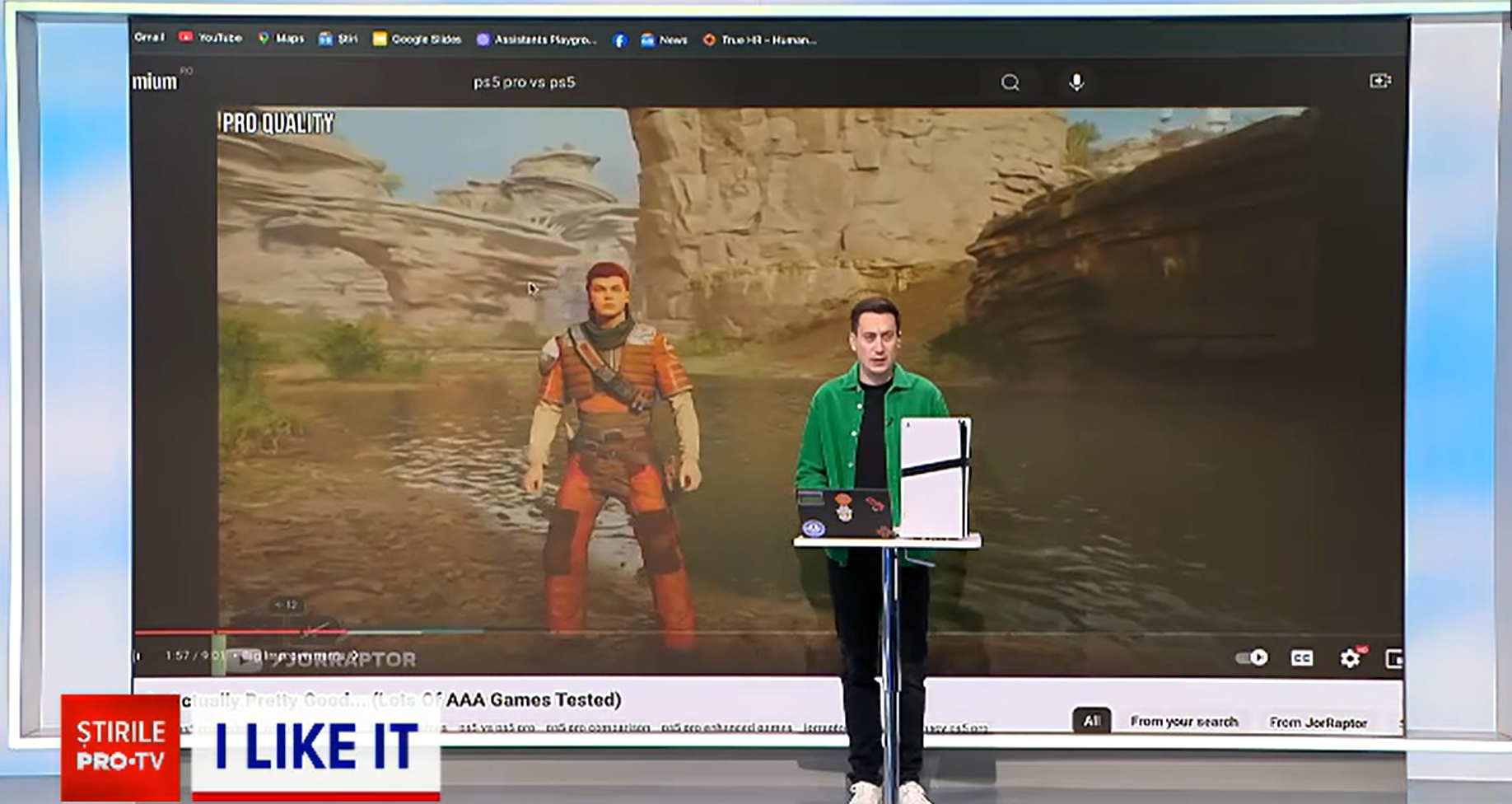1512x804 pixels.
Task: Open the Assistants Playground bookmark
Action: (537, 38)
